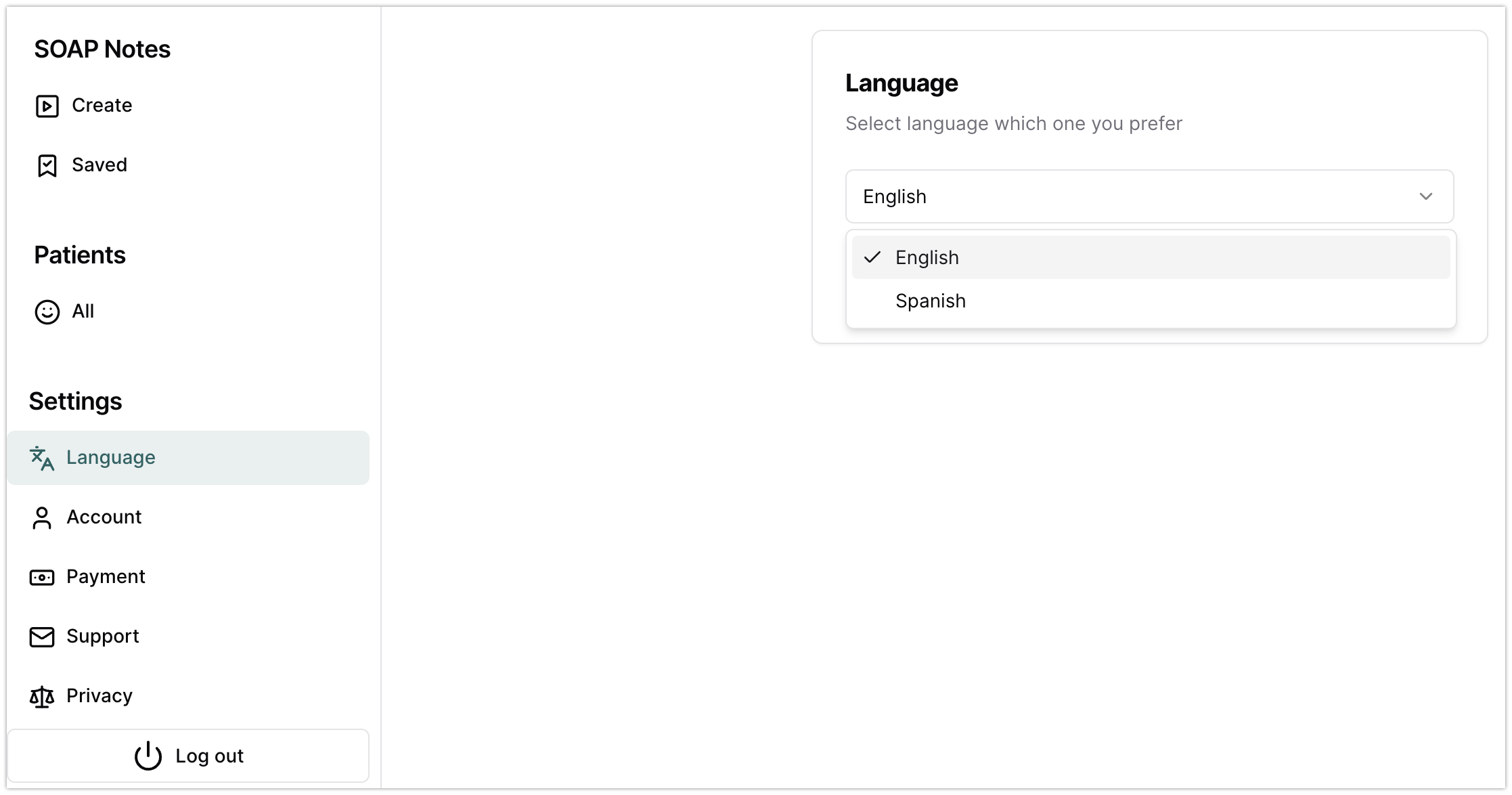The height and width of the screenshot is (795, 1512).
Task: Open the Privacy page from Settings
Action: [x=99, y=696]
